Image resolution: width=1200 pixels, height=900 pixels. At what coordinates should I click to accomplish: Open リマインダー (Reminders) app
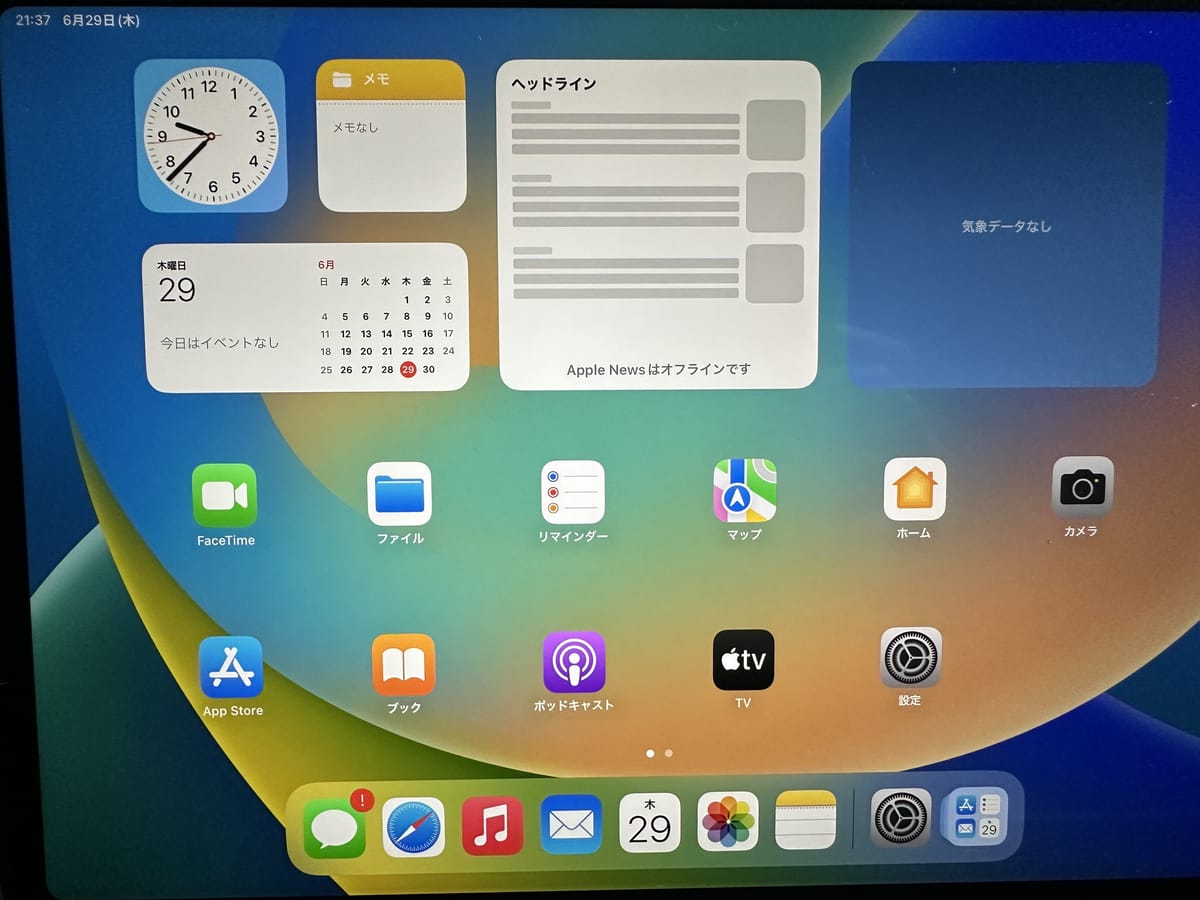[572, 492]
